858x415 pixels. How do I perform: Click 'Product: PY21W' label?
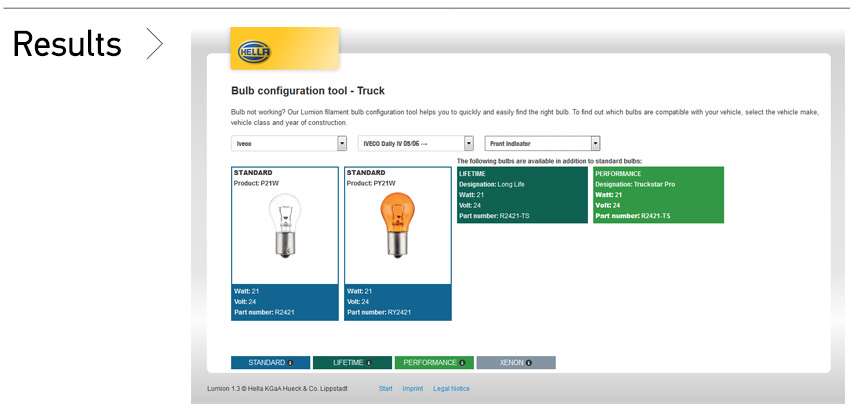click(x=371, y=183)
